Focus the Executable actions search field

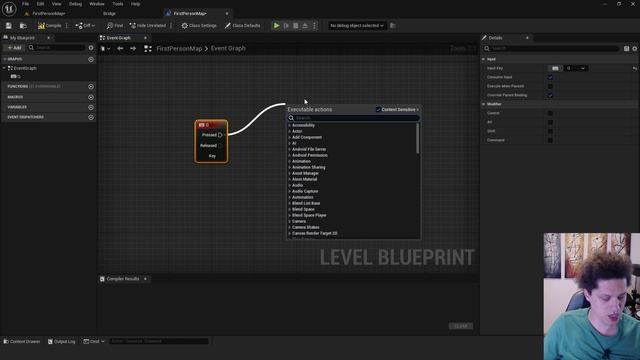353,118
